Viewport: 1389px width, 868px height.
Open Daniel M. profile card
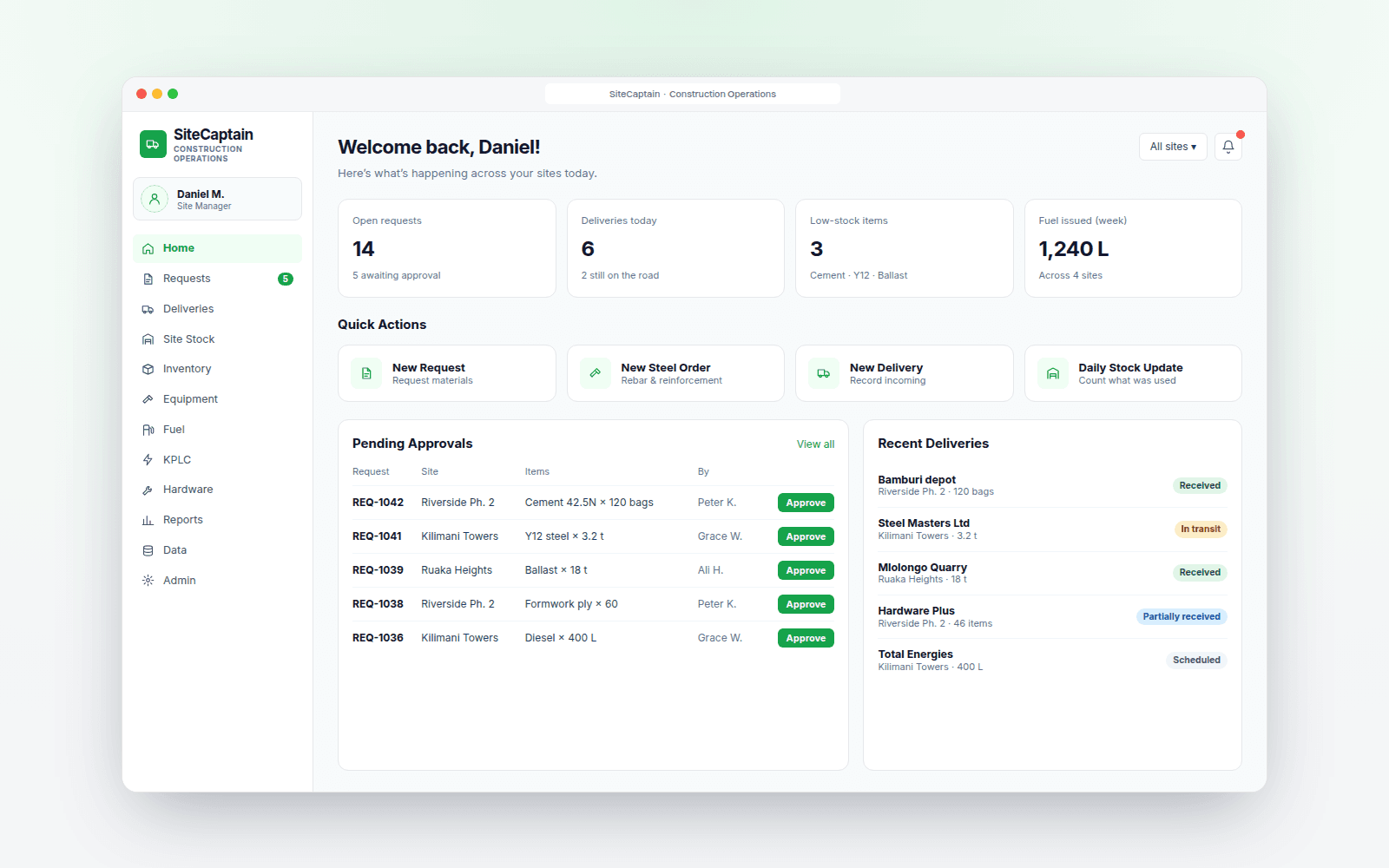click(217, 199)
